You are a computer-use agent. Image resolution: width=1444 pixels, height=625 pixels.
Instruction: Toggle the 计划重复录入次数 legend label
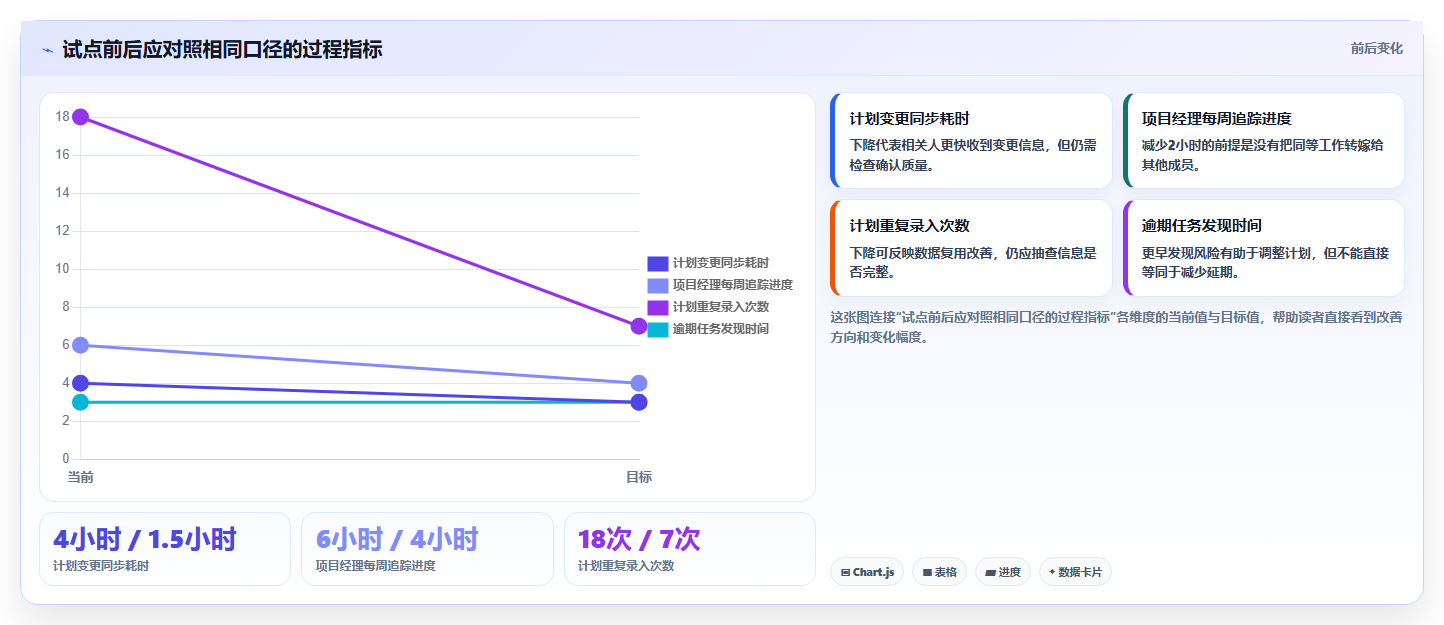(x=720, y=307)
